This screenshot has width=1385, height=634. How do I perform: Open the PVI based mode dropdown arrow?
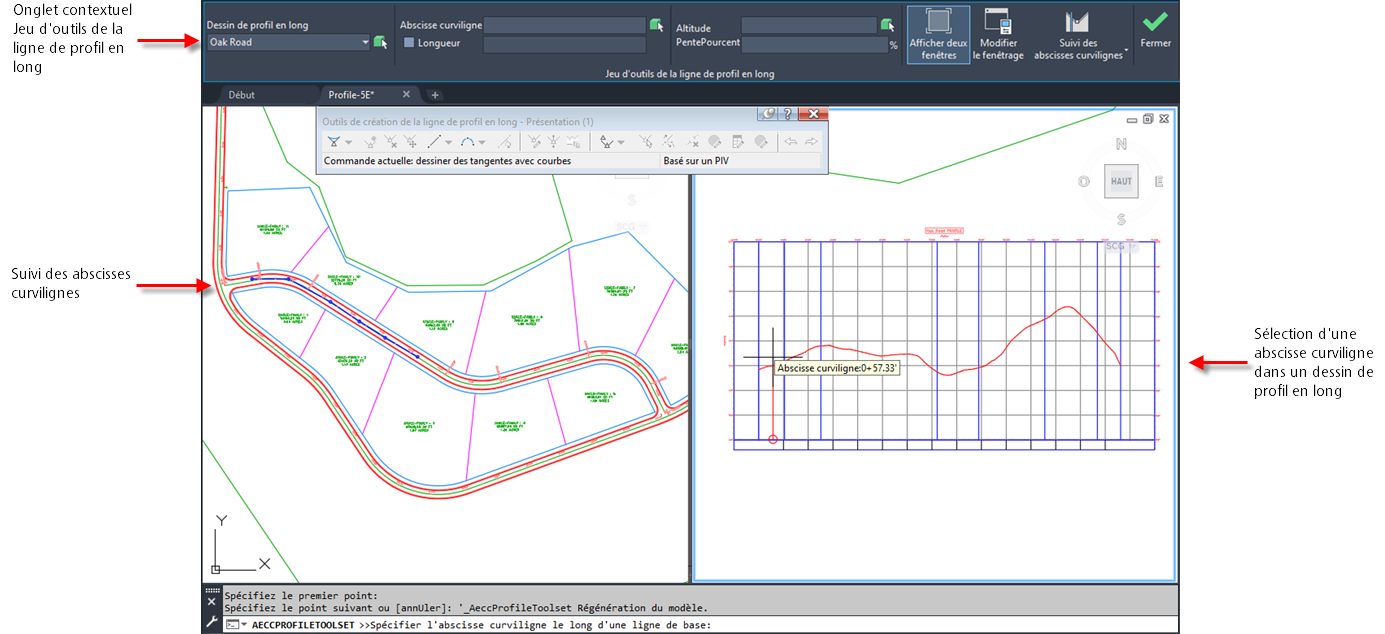tap(621, 143)
